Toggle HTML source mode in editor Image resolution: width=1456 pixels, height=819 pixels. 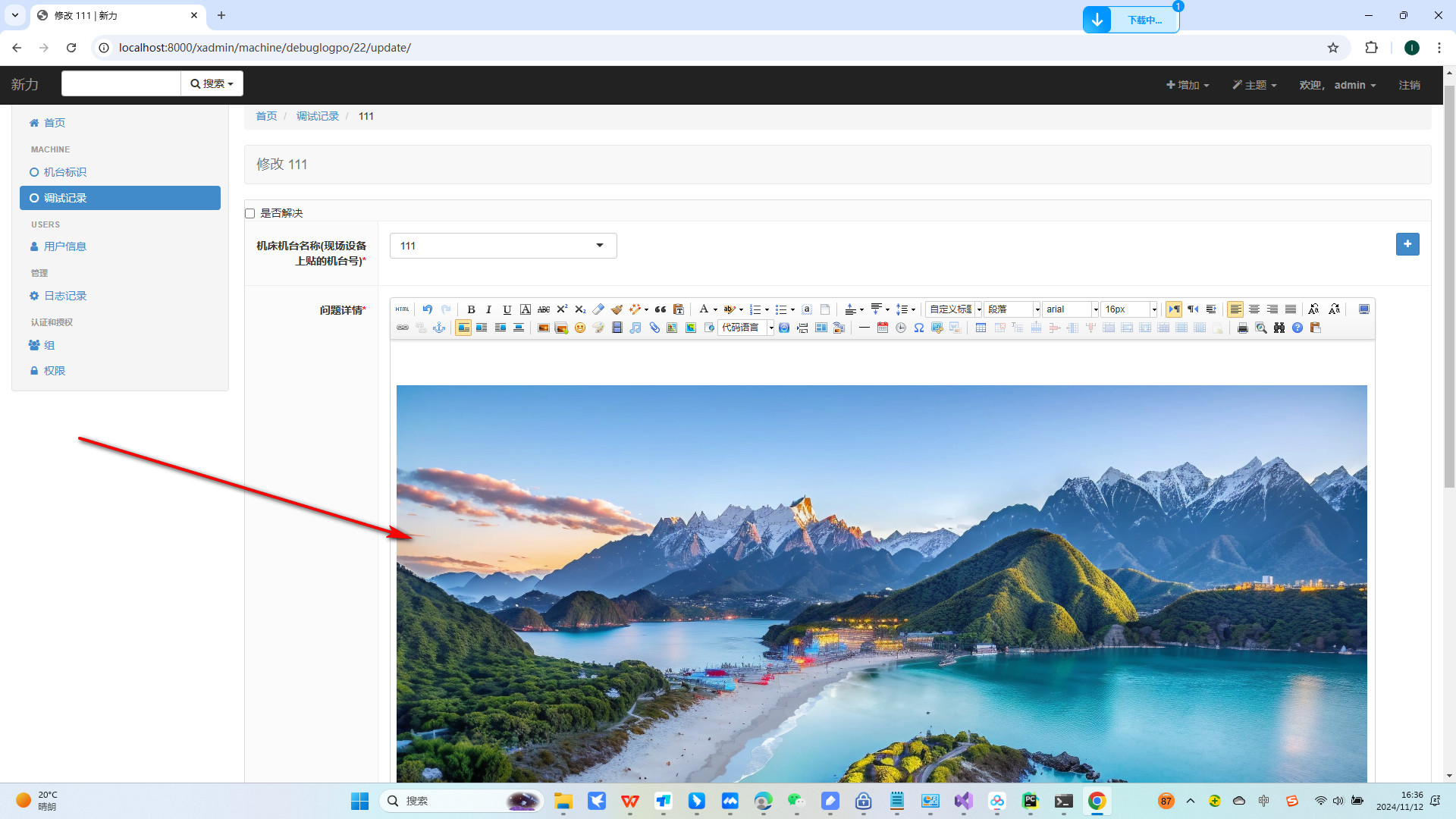[402, 309]
